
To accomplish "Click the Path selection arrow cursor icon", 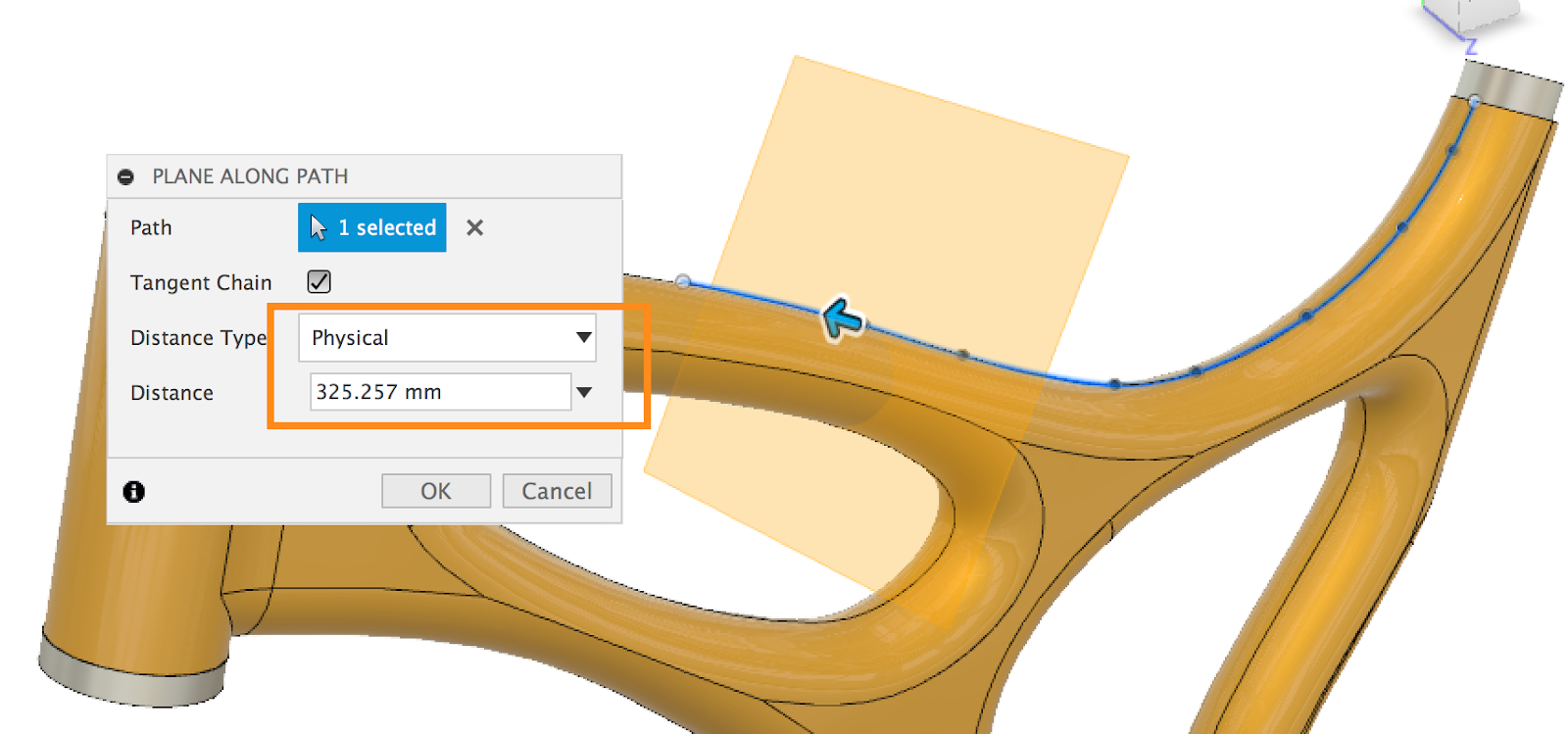I will click(x=318, y=227).
